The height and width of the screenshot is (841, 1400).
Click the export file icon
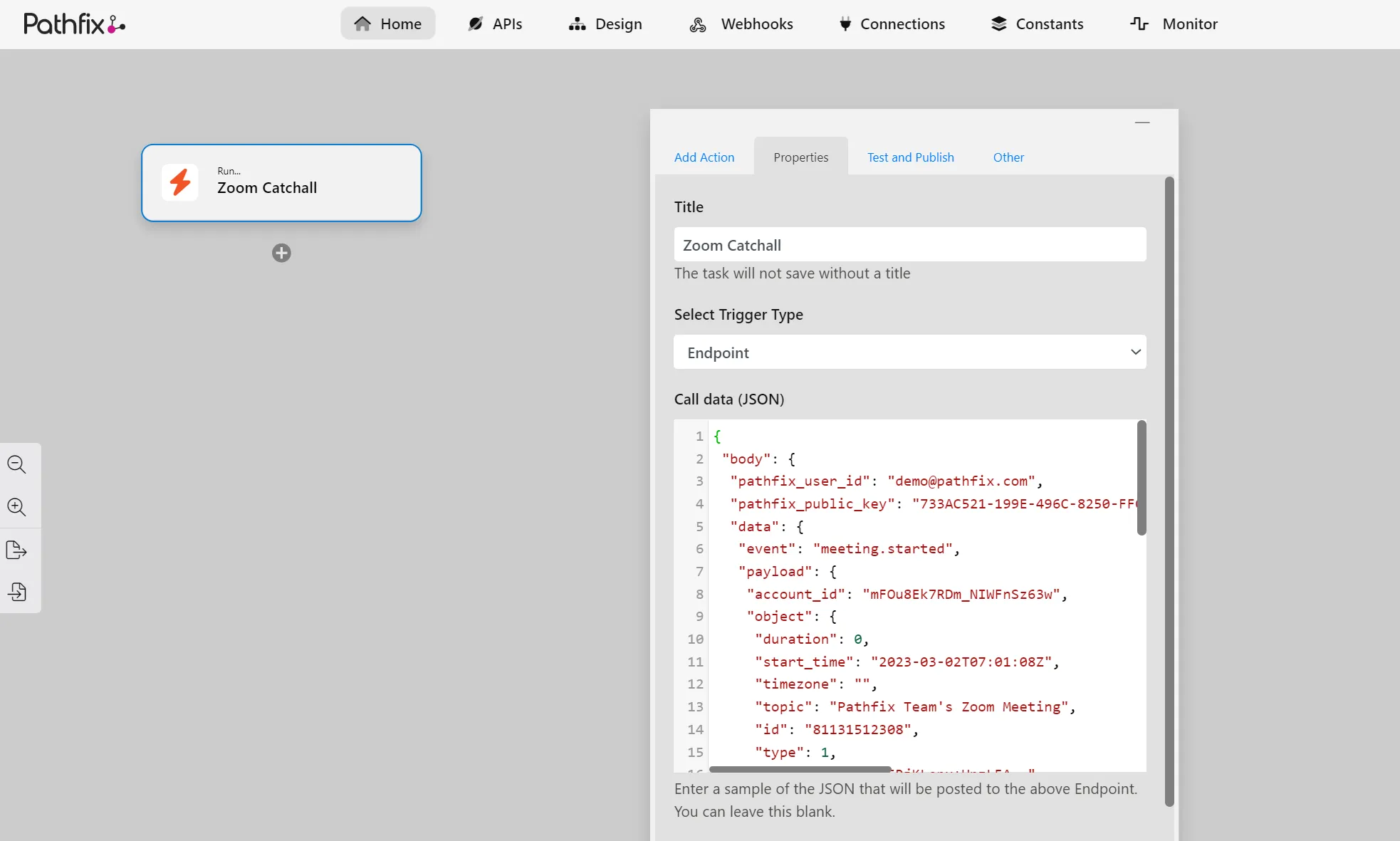[17, 550]
